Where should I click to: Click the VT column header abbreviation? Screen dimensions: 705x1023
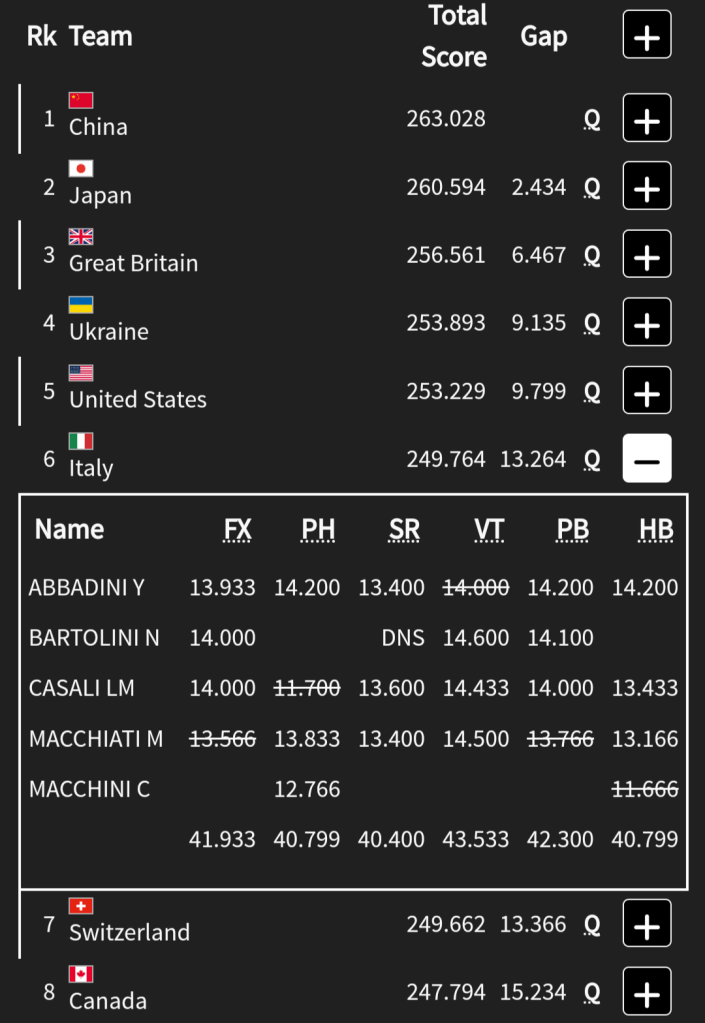pos(489,529)
